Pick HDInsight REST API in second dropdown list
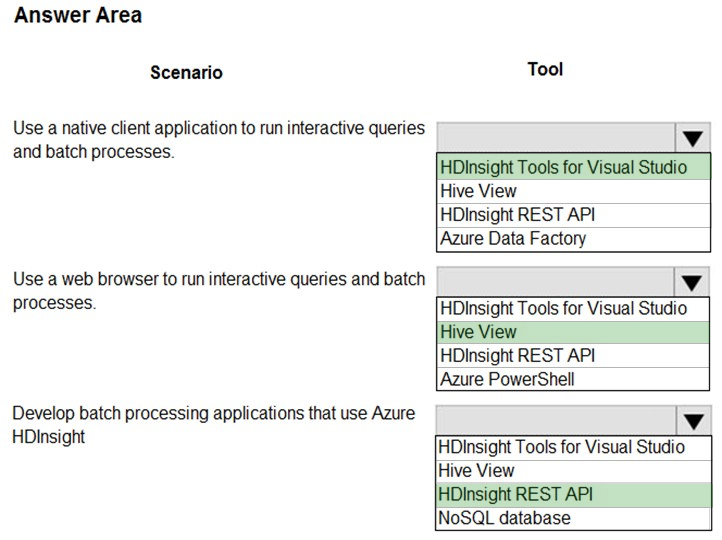Screen dimensions: 722x540 pyautogui.click(x=573, y=356)
